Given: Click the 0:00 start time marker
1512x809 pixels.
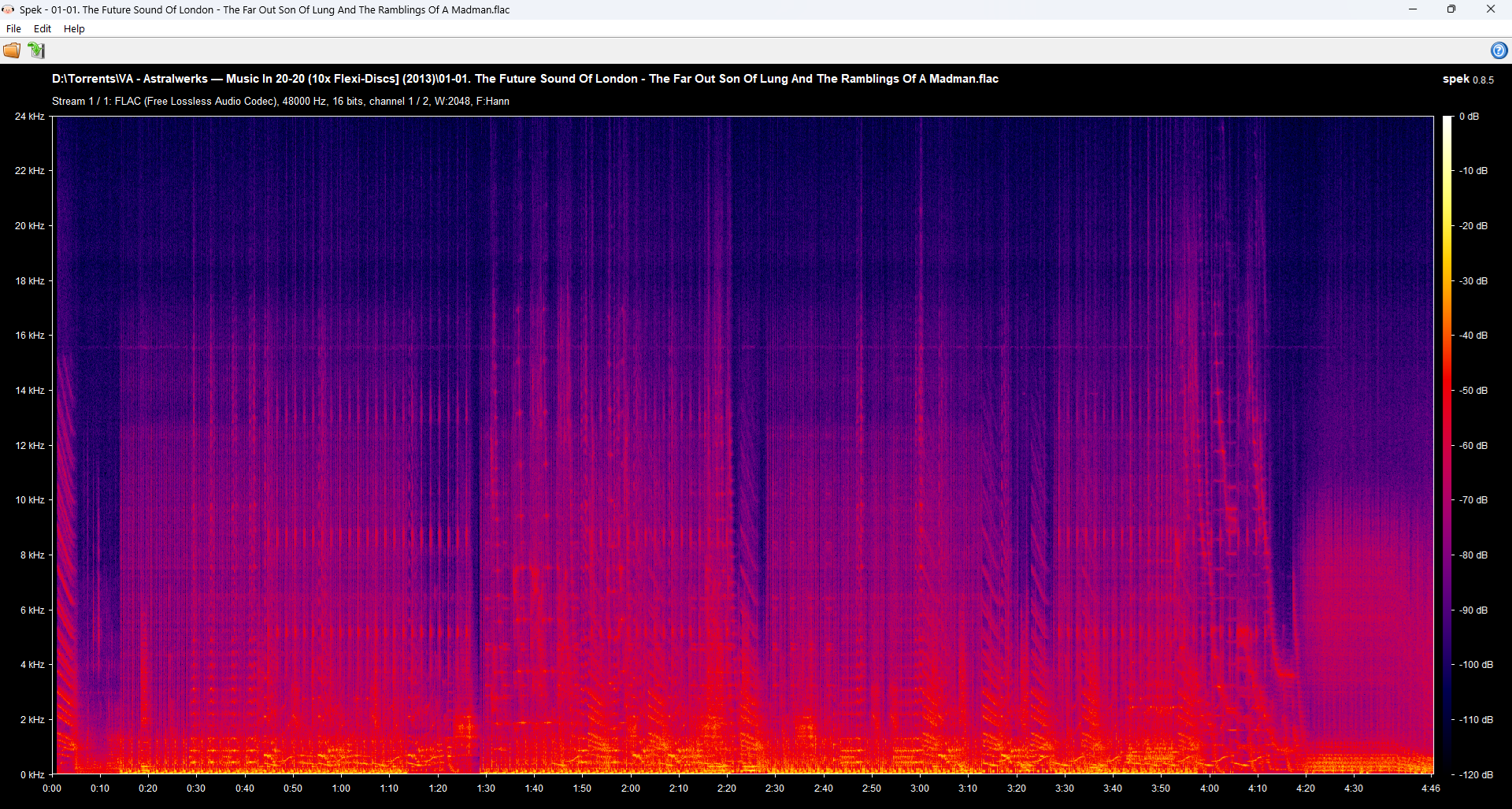Looking at the screenshot, I should point(52,788).
